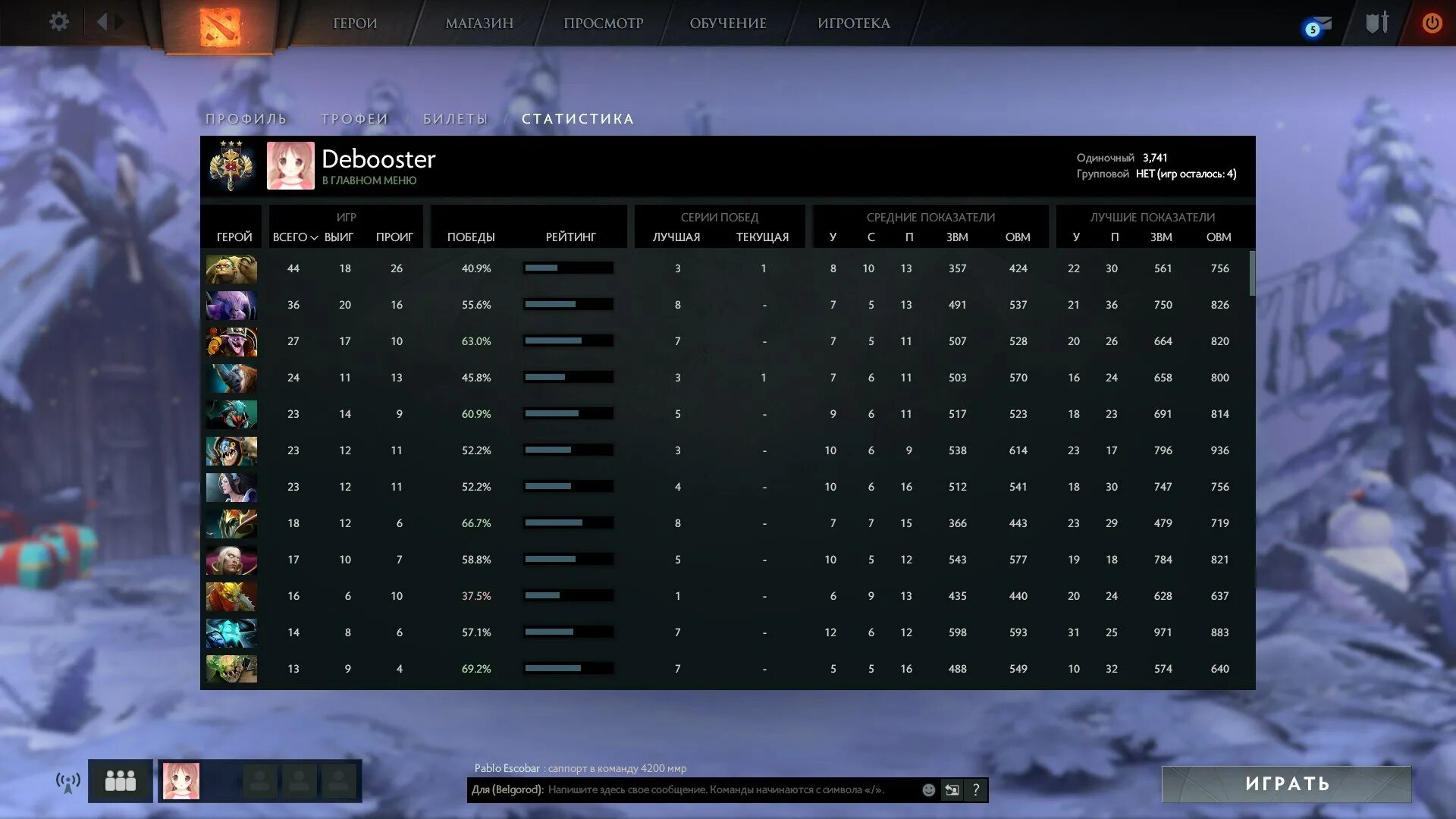Click the chat channel switch icon

click(x=952, y=789)
